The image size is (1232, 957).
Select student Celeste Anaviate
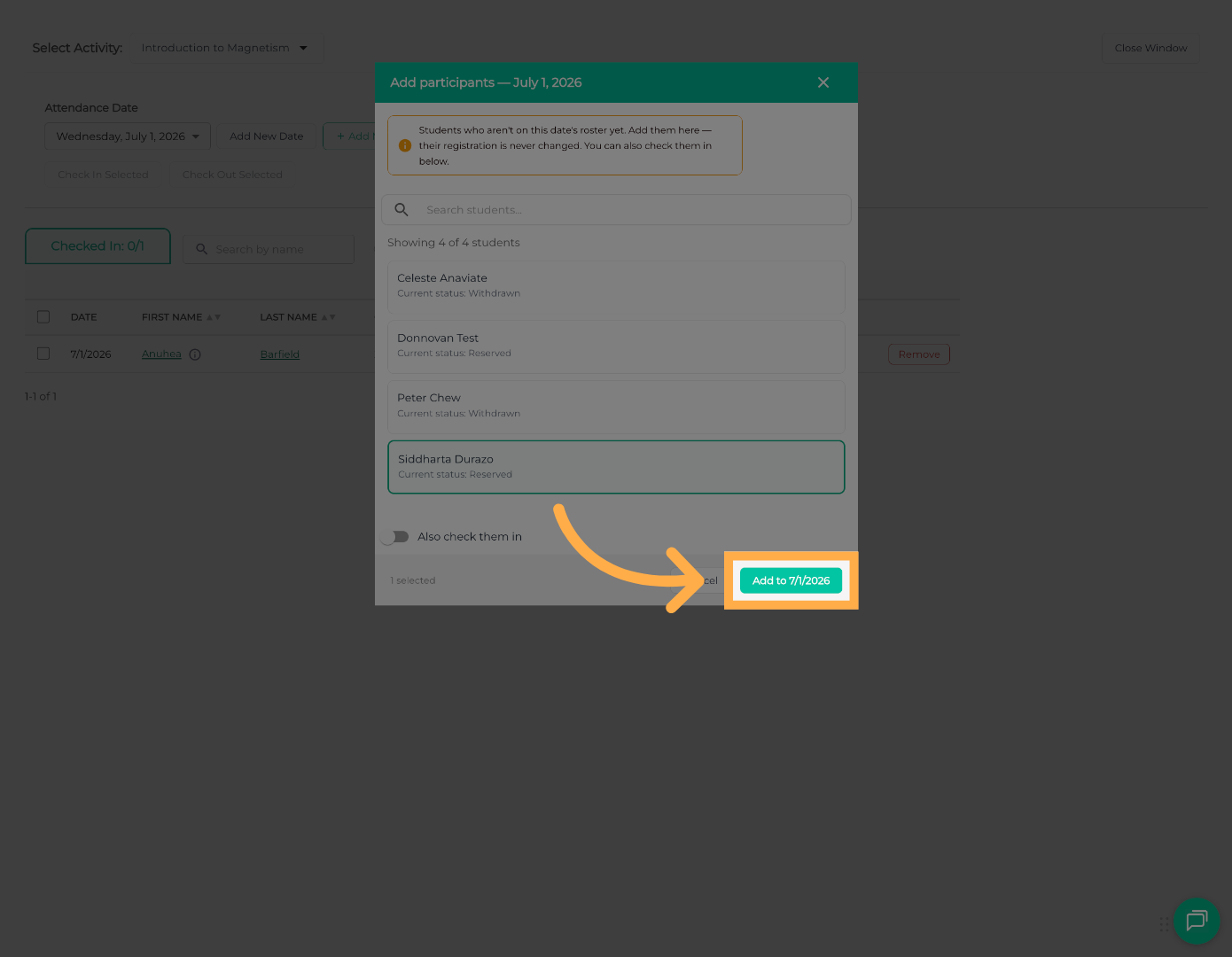click(616, 287)
